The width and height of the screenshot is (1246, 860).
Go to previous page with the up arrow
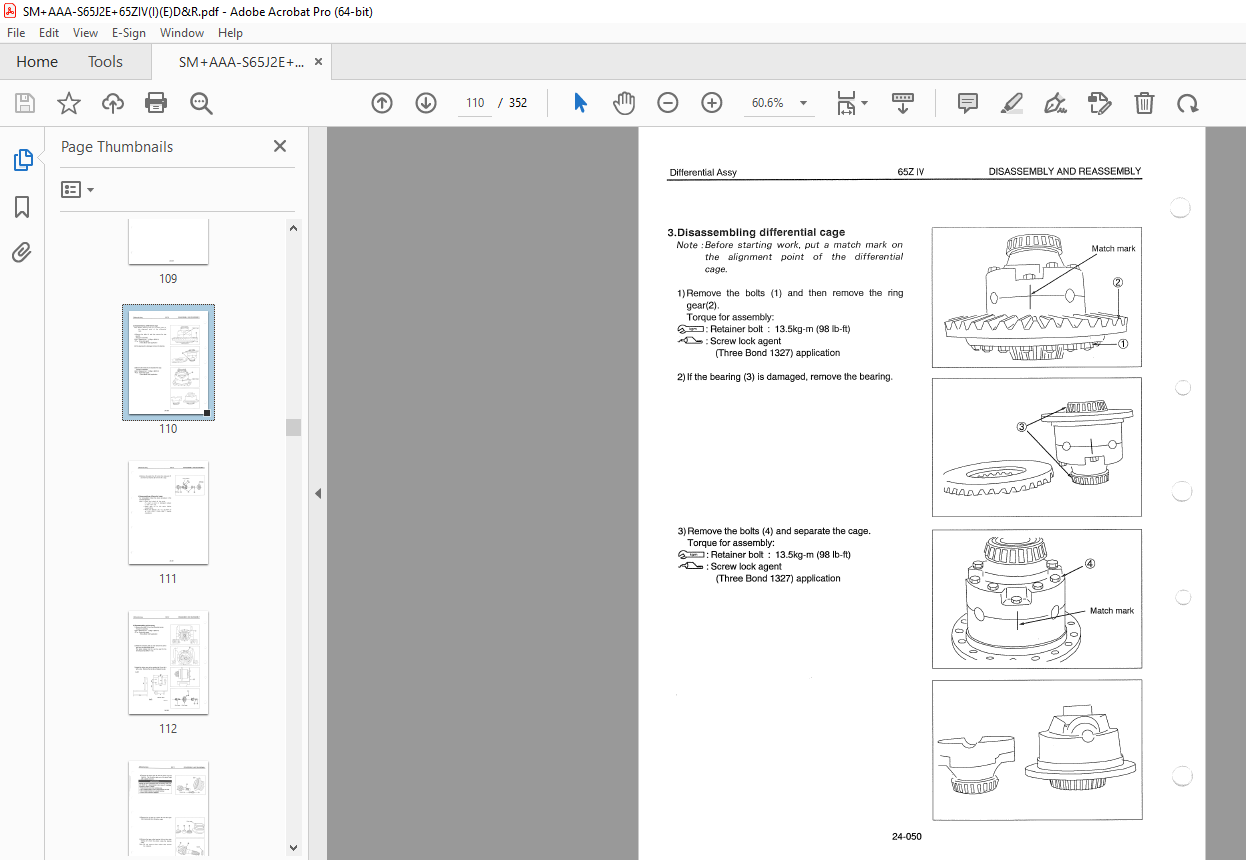[382, 103]
